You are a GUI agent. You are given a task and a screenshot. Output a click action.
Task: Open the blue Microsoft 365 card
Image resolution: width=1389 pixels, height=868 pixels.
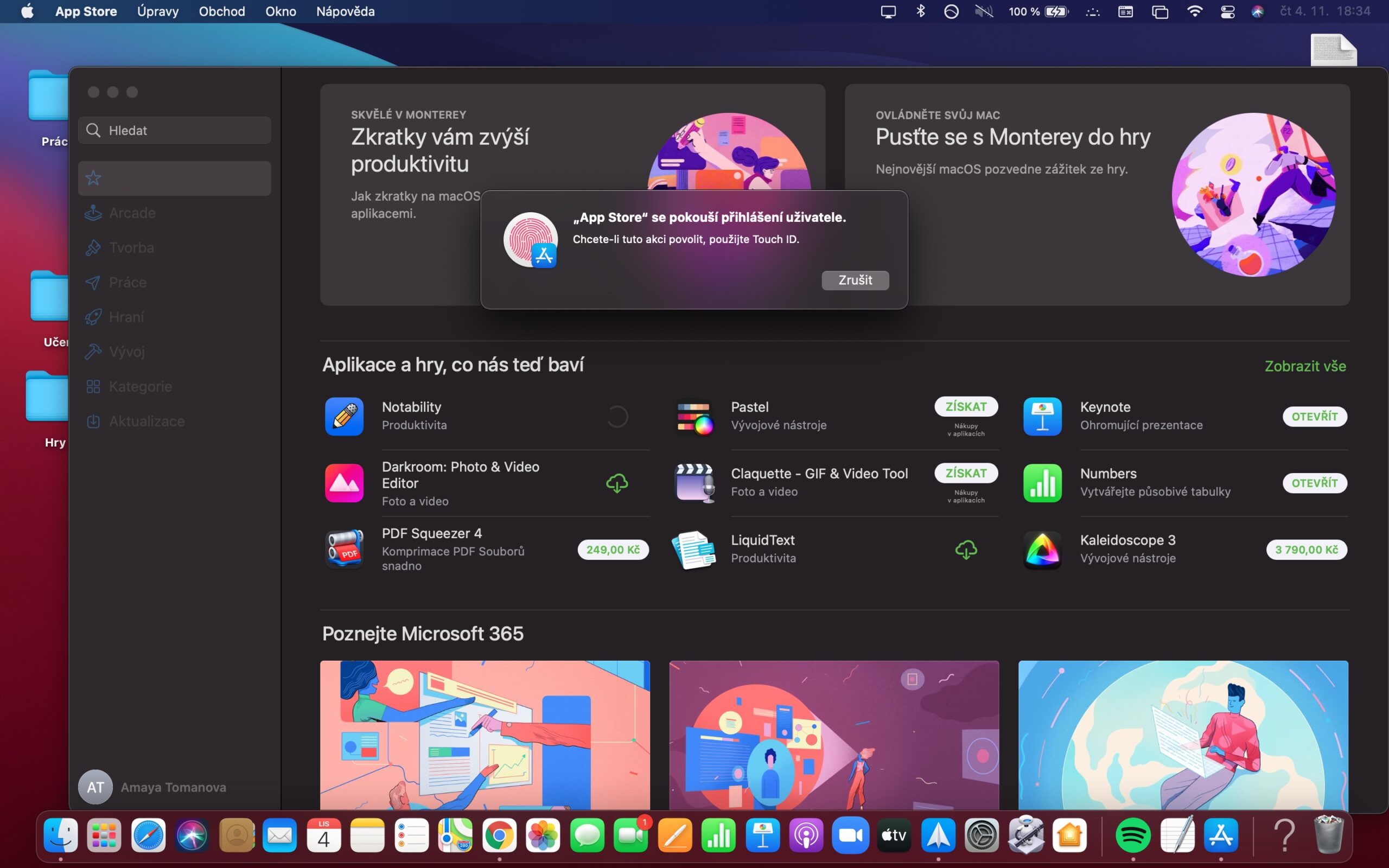1183,735
